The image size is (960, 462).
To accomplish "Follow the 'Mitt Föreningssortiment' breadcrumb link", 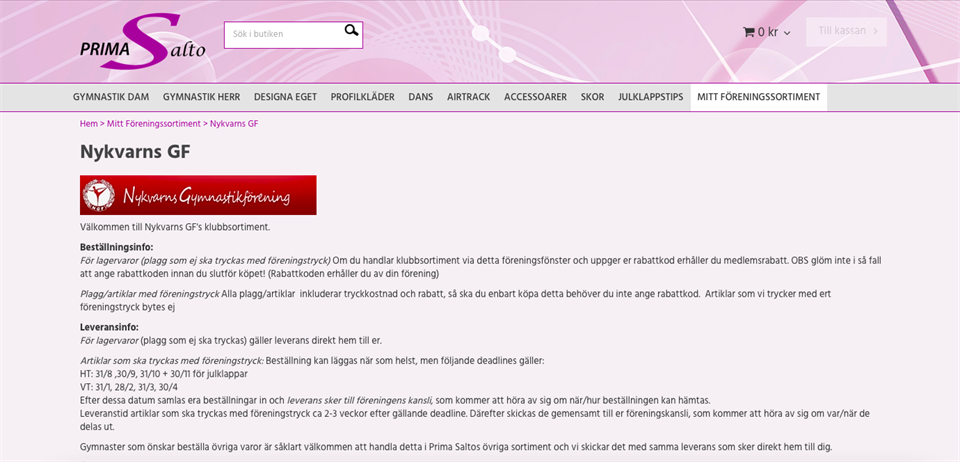I will pyautogui.click(x=154, y=124).
